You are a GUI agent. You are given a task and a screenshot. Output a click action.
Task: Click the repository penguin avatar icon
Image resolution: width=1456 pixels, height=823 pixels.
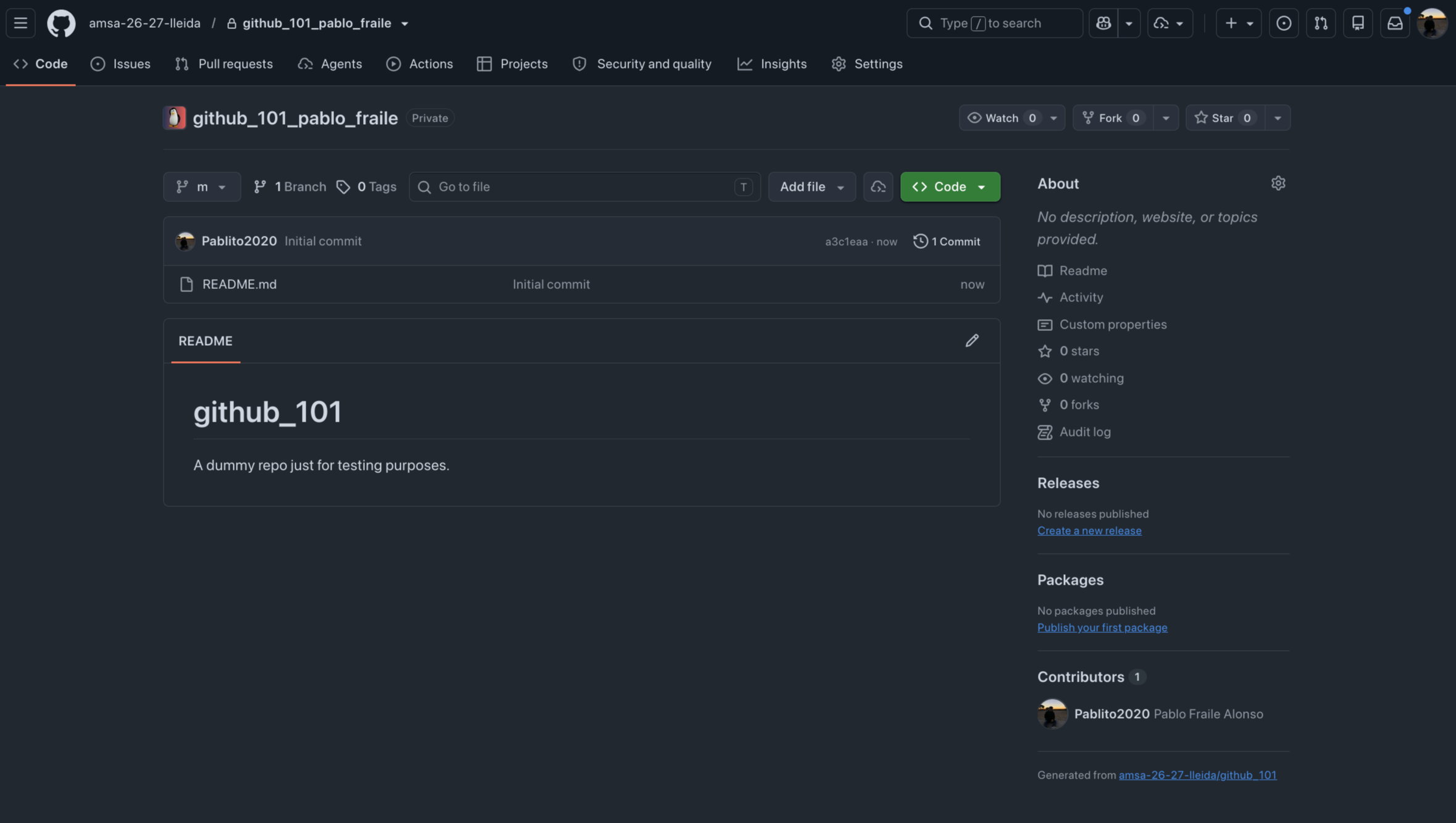[x=174, y=118]
